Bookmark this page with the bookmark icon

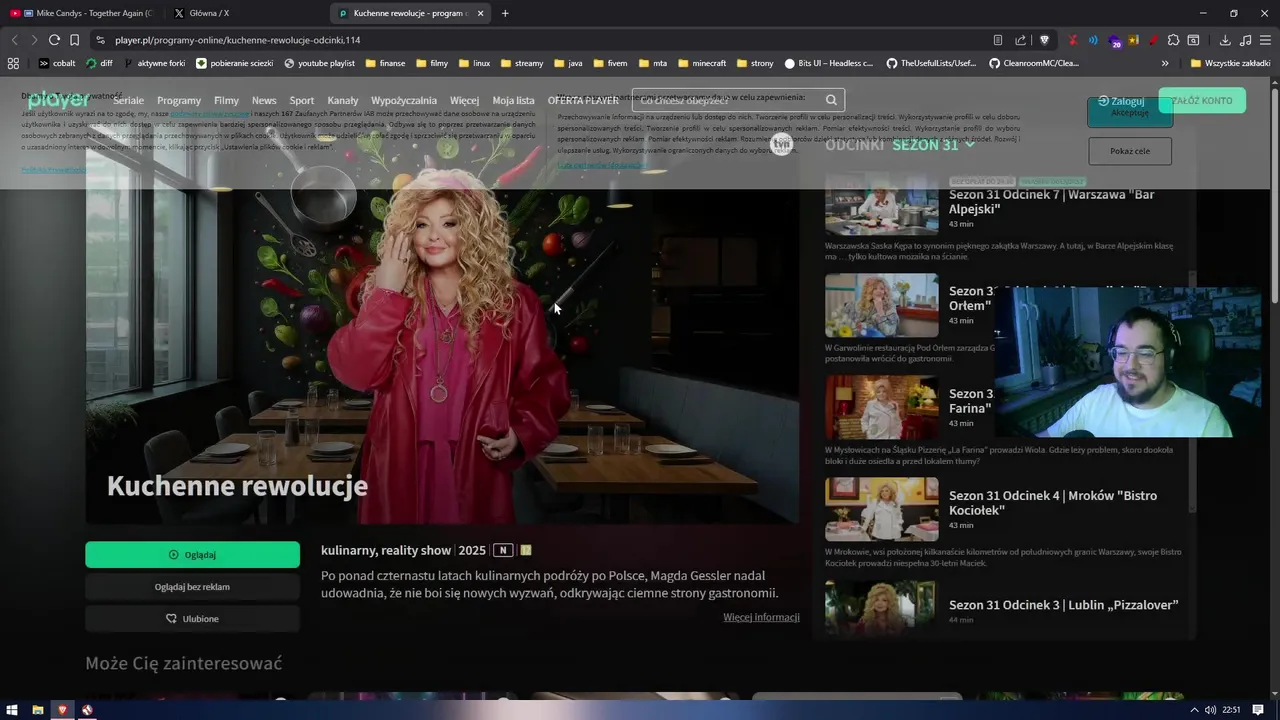click(74, 40)
